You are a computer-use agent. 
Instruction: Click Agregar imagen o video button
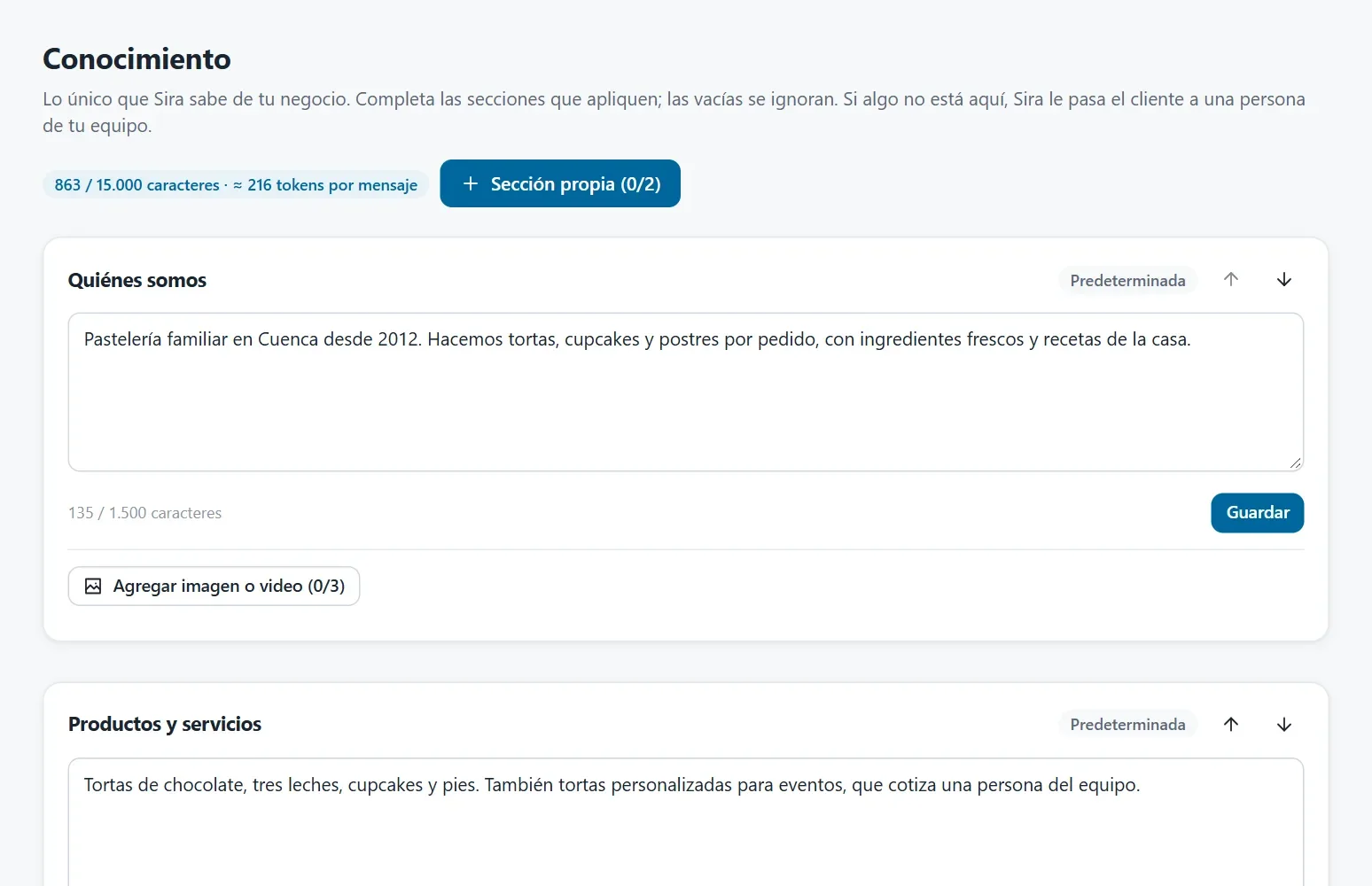click(214, 586)
